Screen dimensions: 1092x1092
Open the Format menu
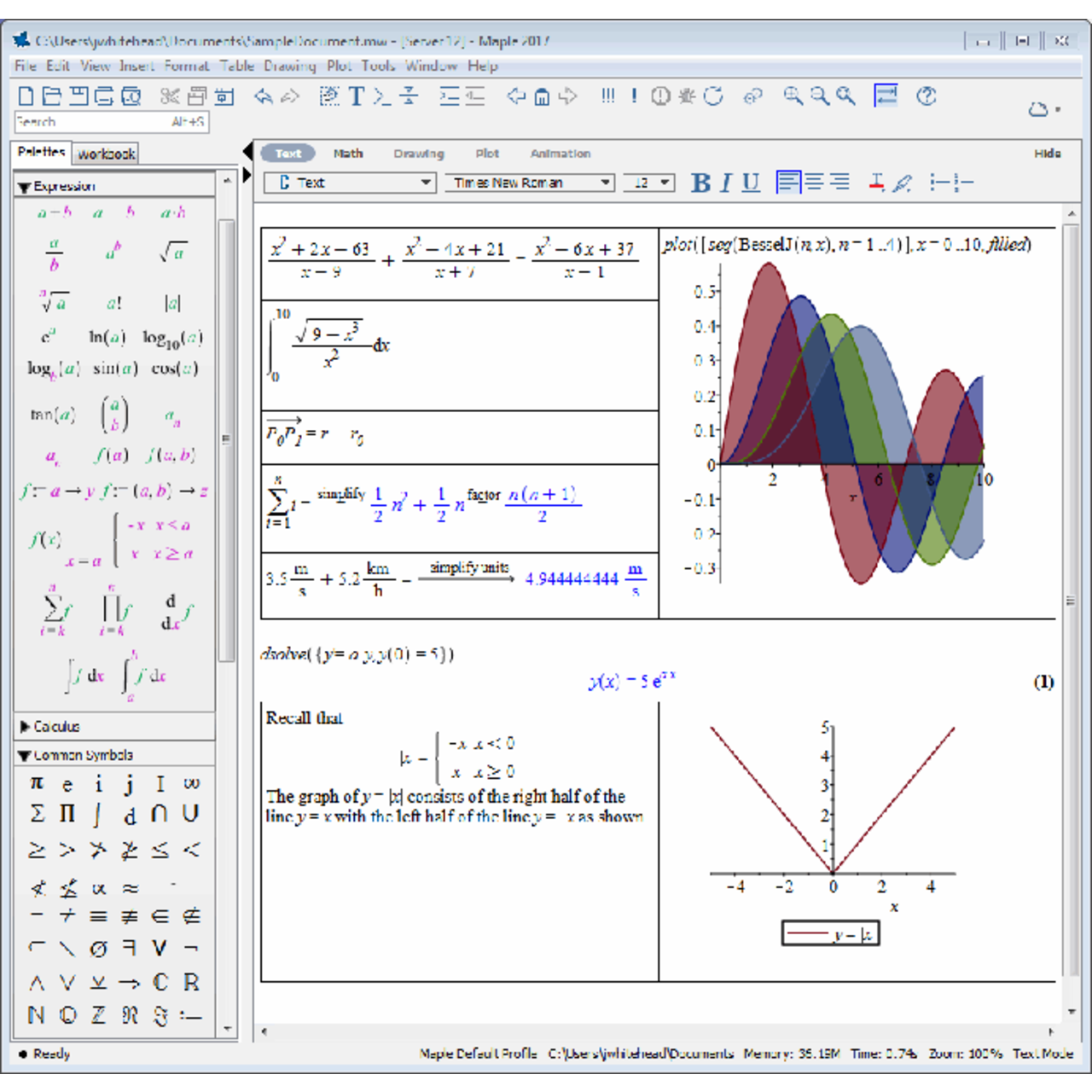coord(186,66)
